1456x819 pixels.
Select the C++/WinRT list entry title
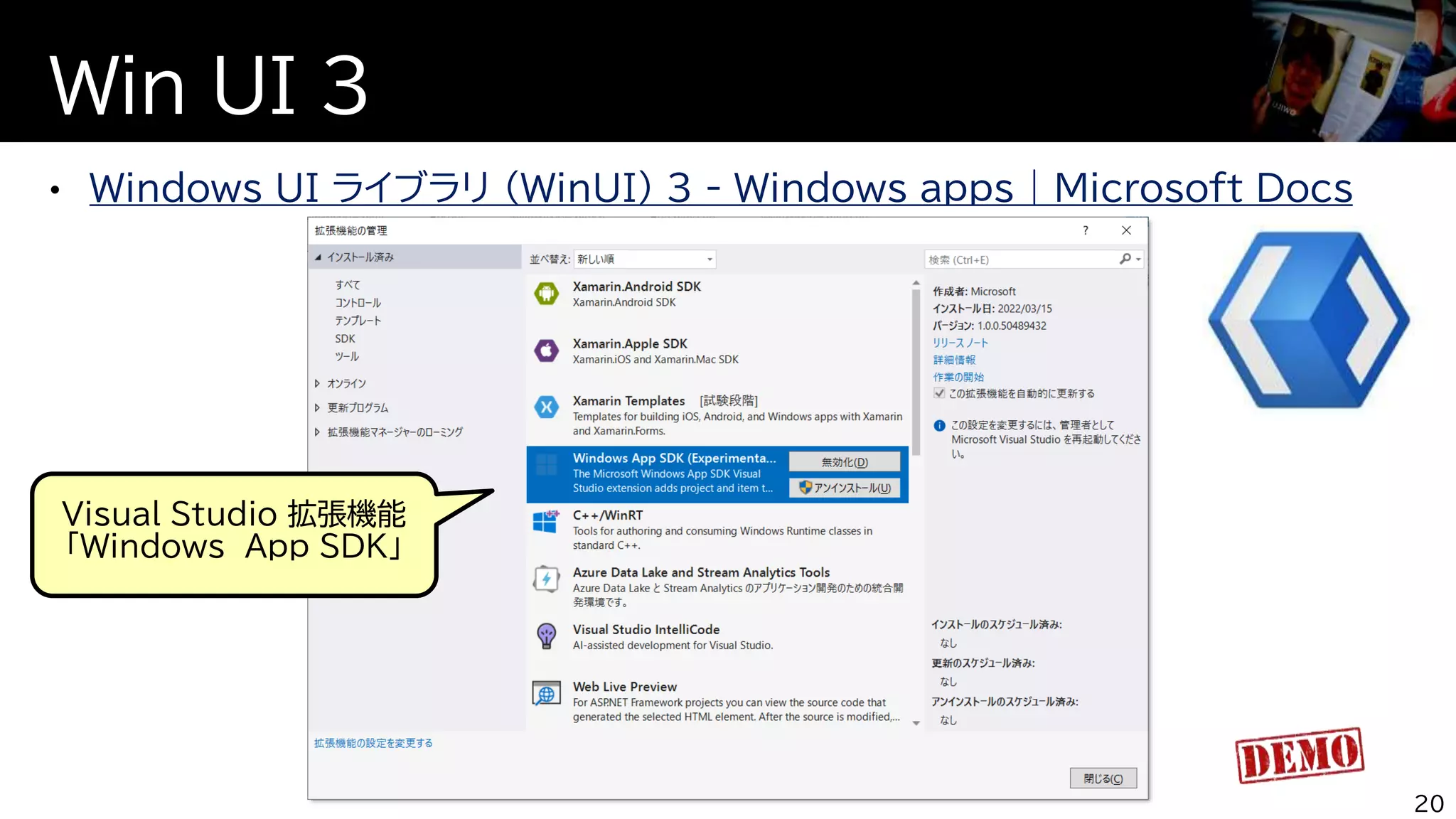tap(608, 515)
